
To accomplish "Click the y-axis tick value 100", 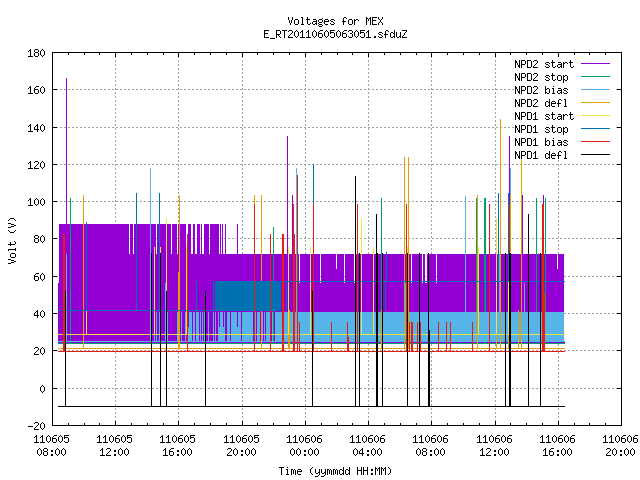I will point(36,202).
